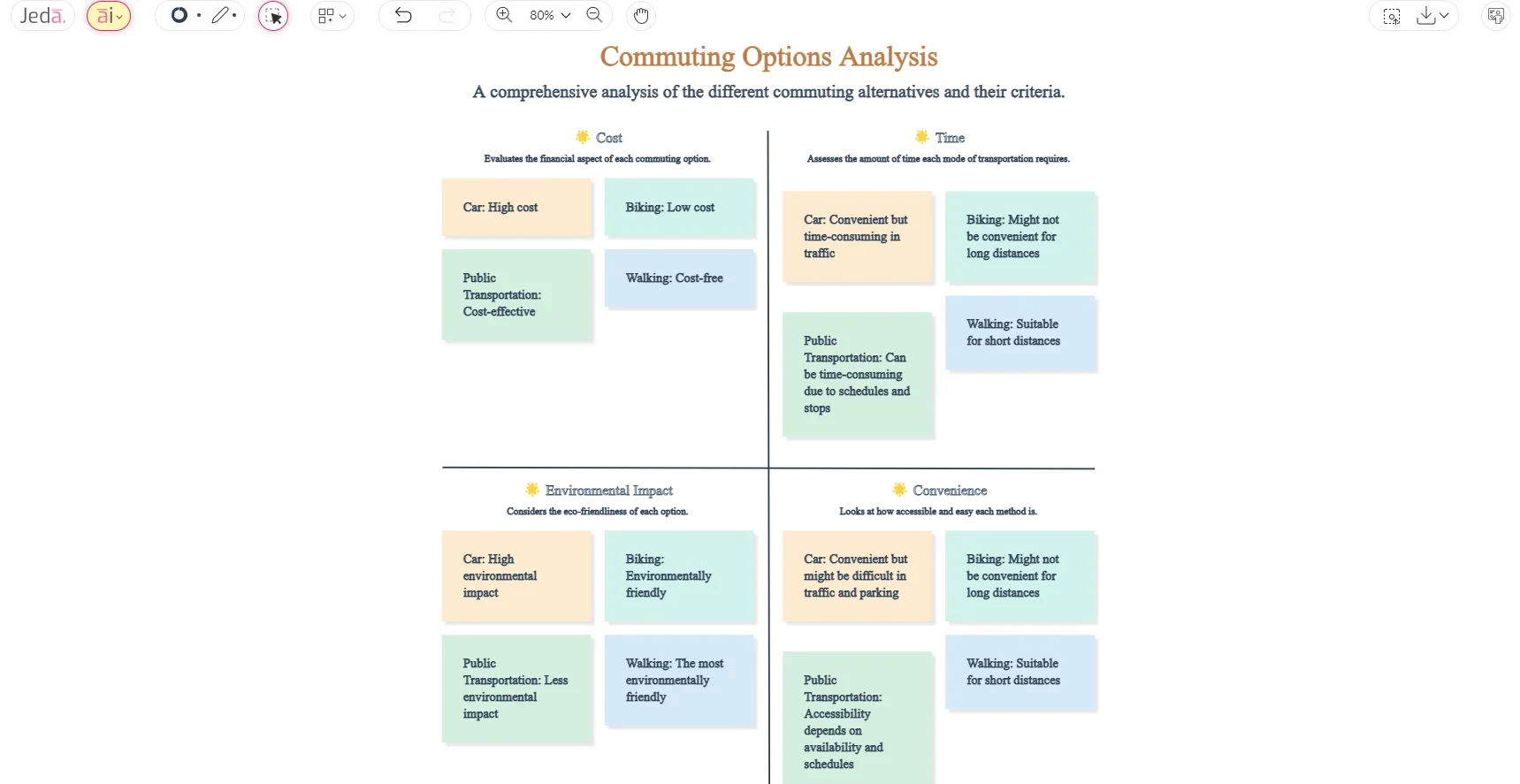This screenshot has height=784, width=1520.
Task: Click the undo arrow
Action: (x=403, y=15)
